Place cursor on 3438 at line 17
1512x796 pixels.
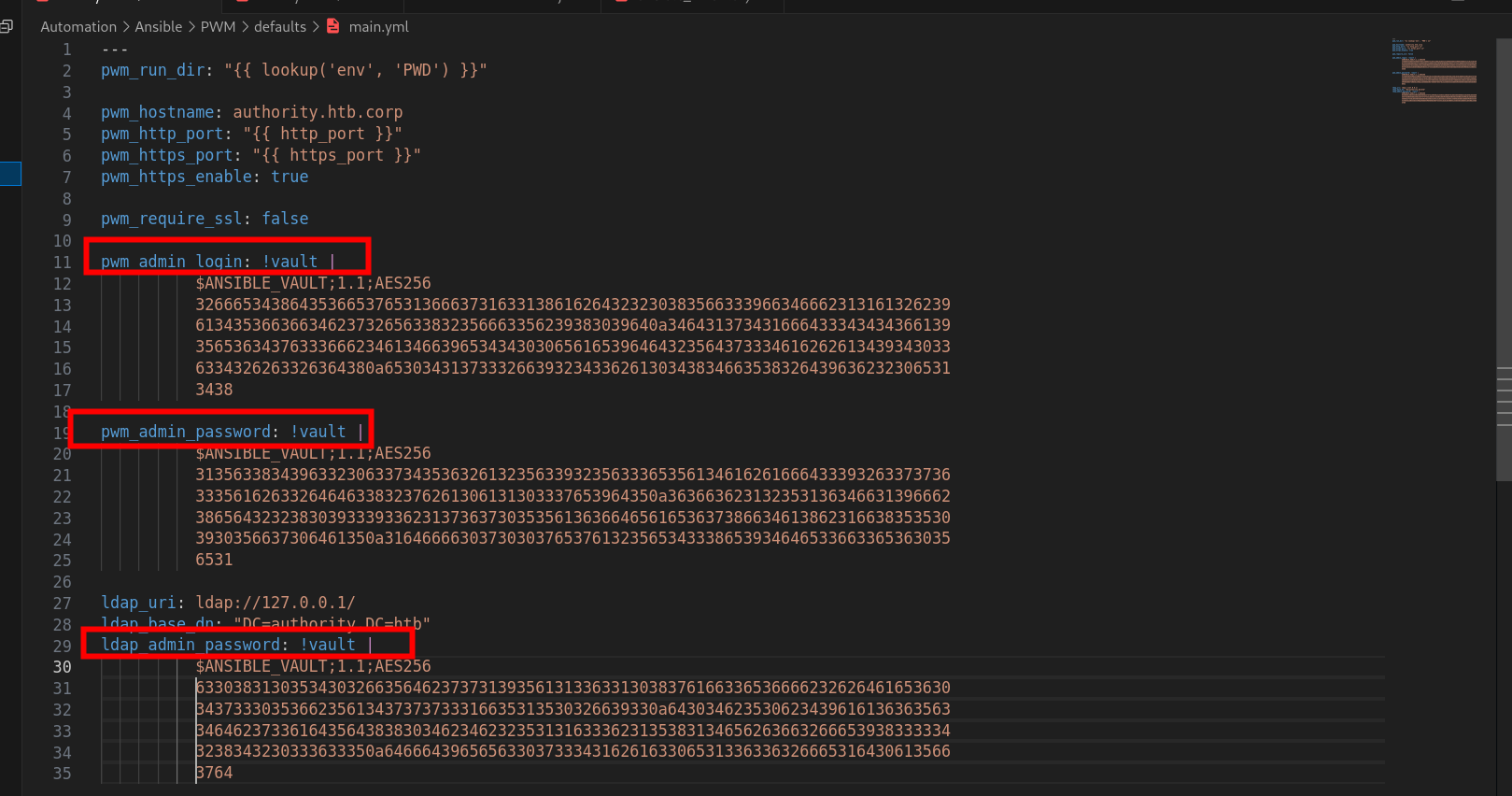[214, 390]
